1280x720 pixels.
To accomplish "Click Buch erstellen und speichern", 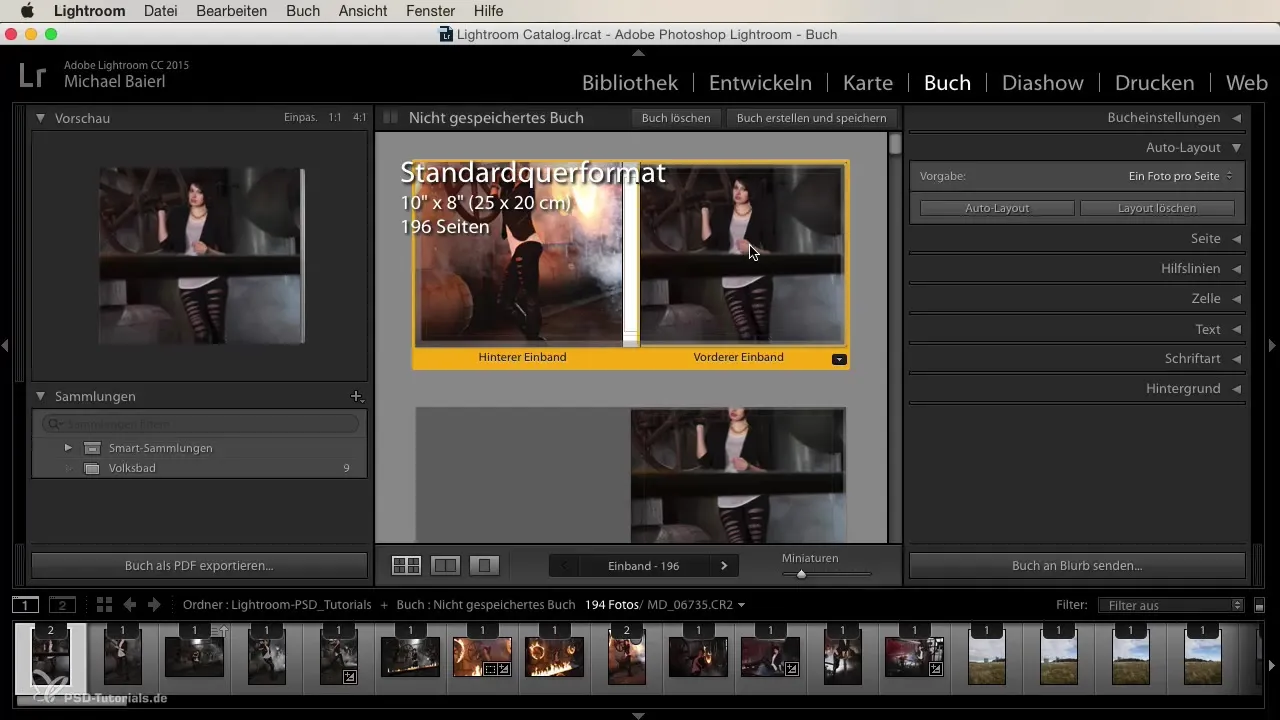I will point(811,118).
